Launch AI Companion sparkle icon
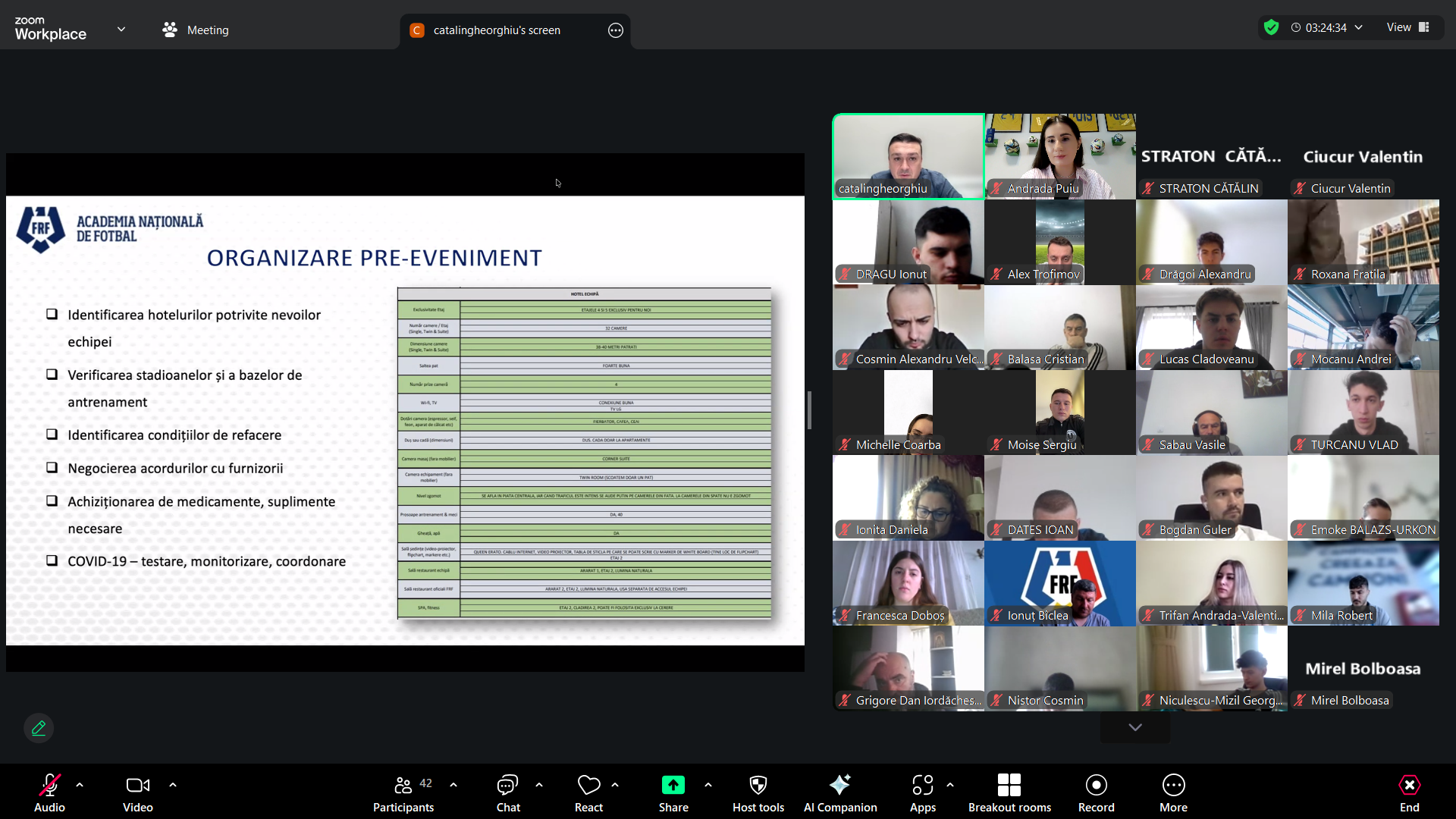The height and width of the screenshot is (819, 1456). (x=839, y=786)
